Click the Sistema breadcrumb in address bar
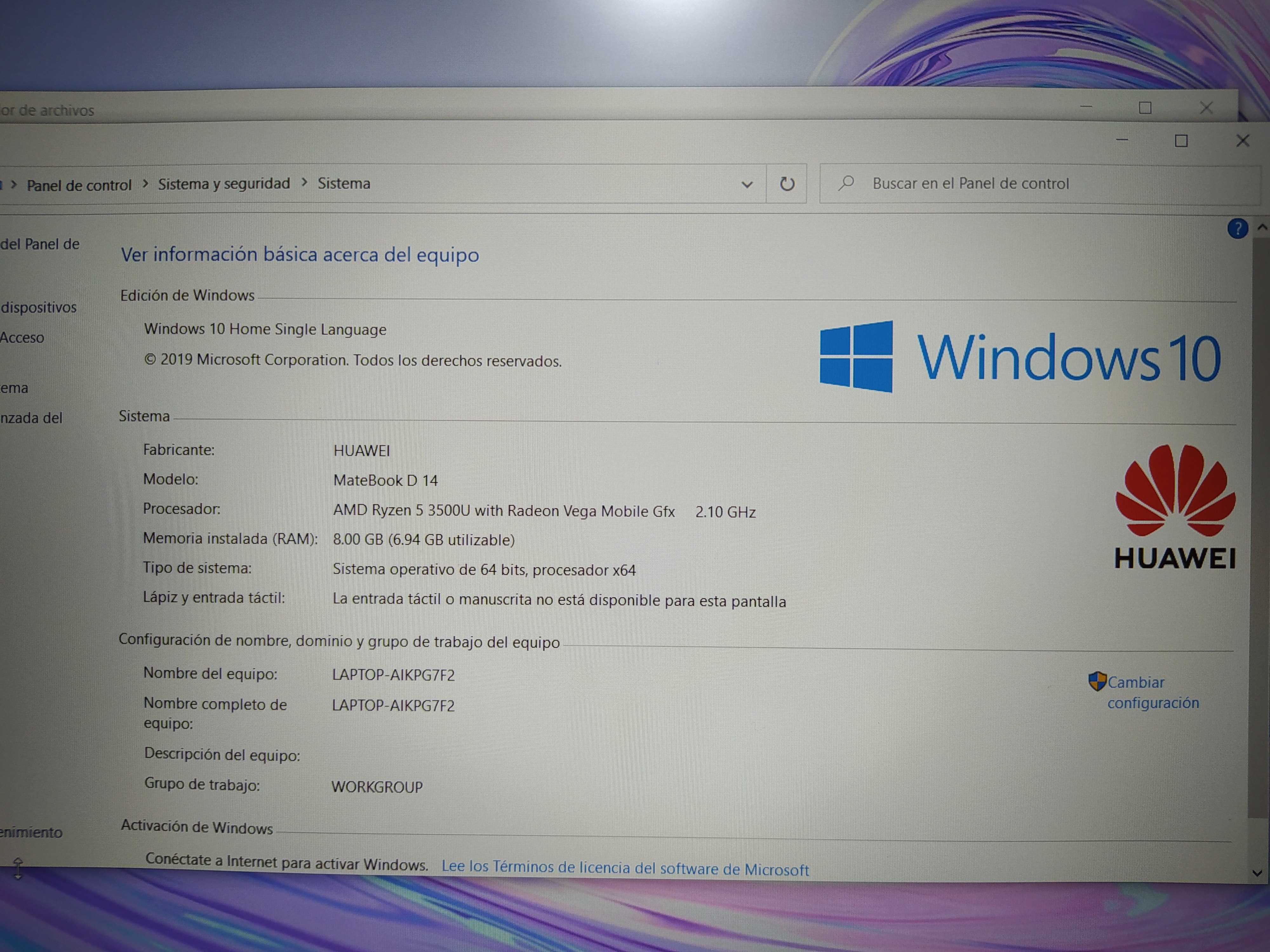This screenshot has height=952, width=1270. 344,184
